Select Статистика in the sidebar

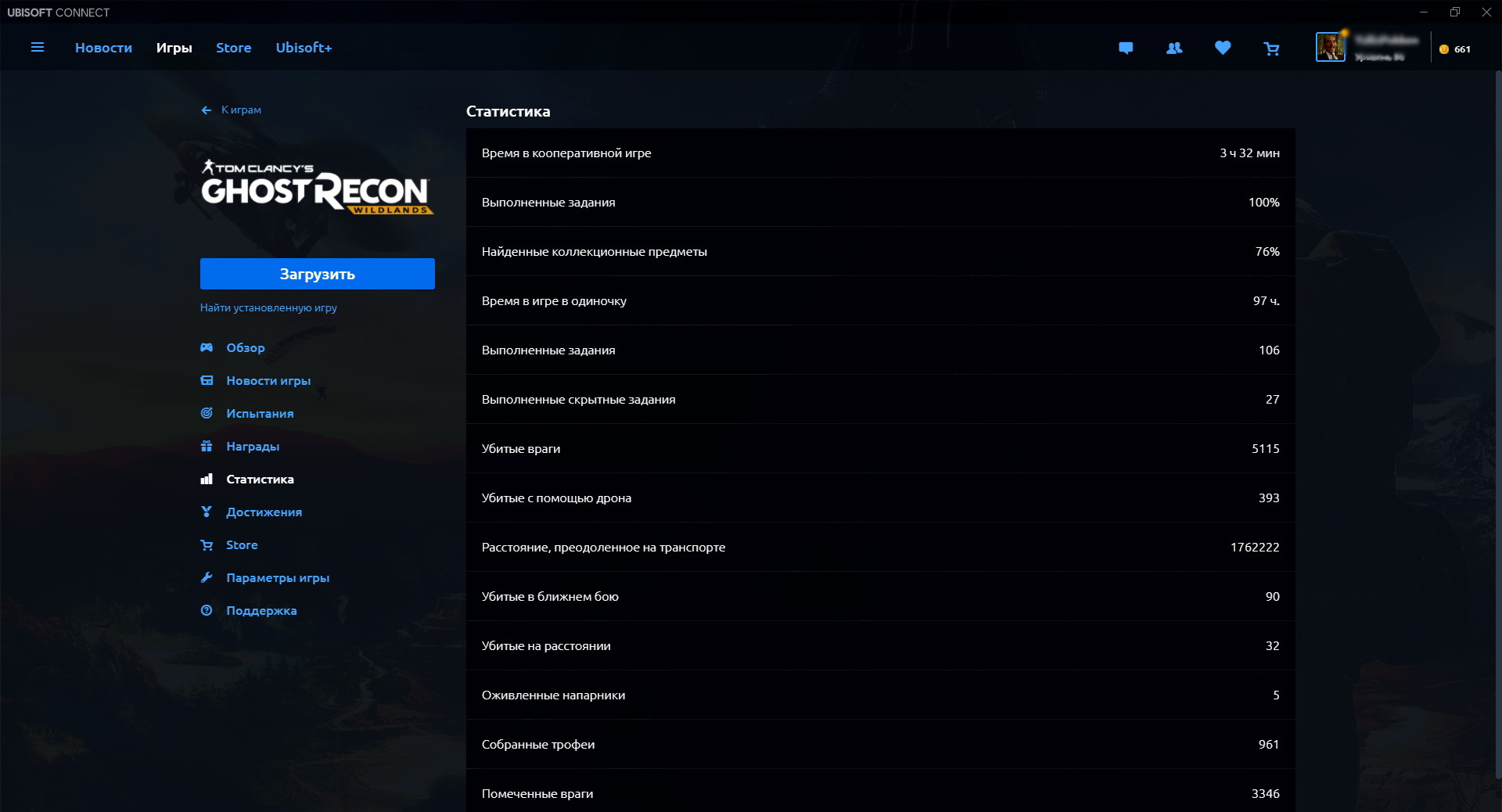coord(260,479)
